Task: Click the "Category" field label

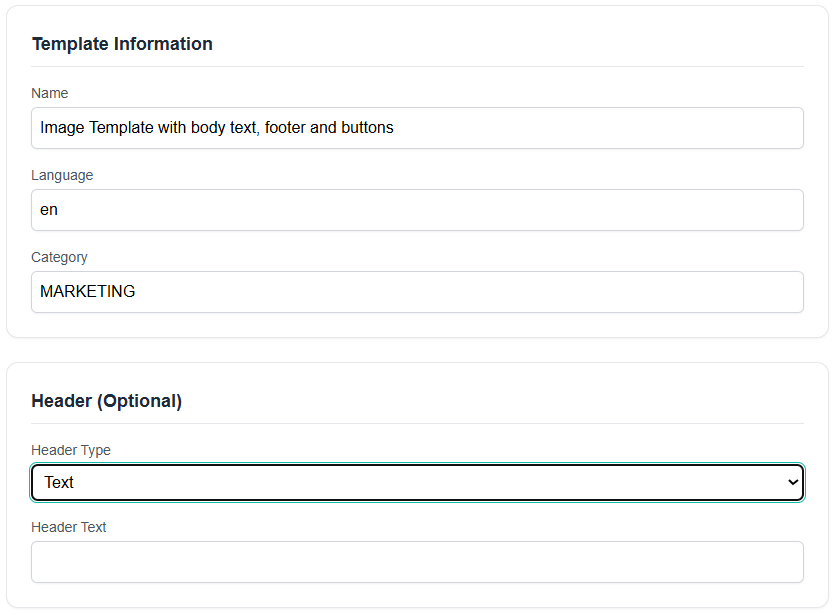Action: click(x=59, y=257)
